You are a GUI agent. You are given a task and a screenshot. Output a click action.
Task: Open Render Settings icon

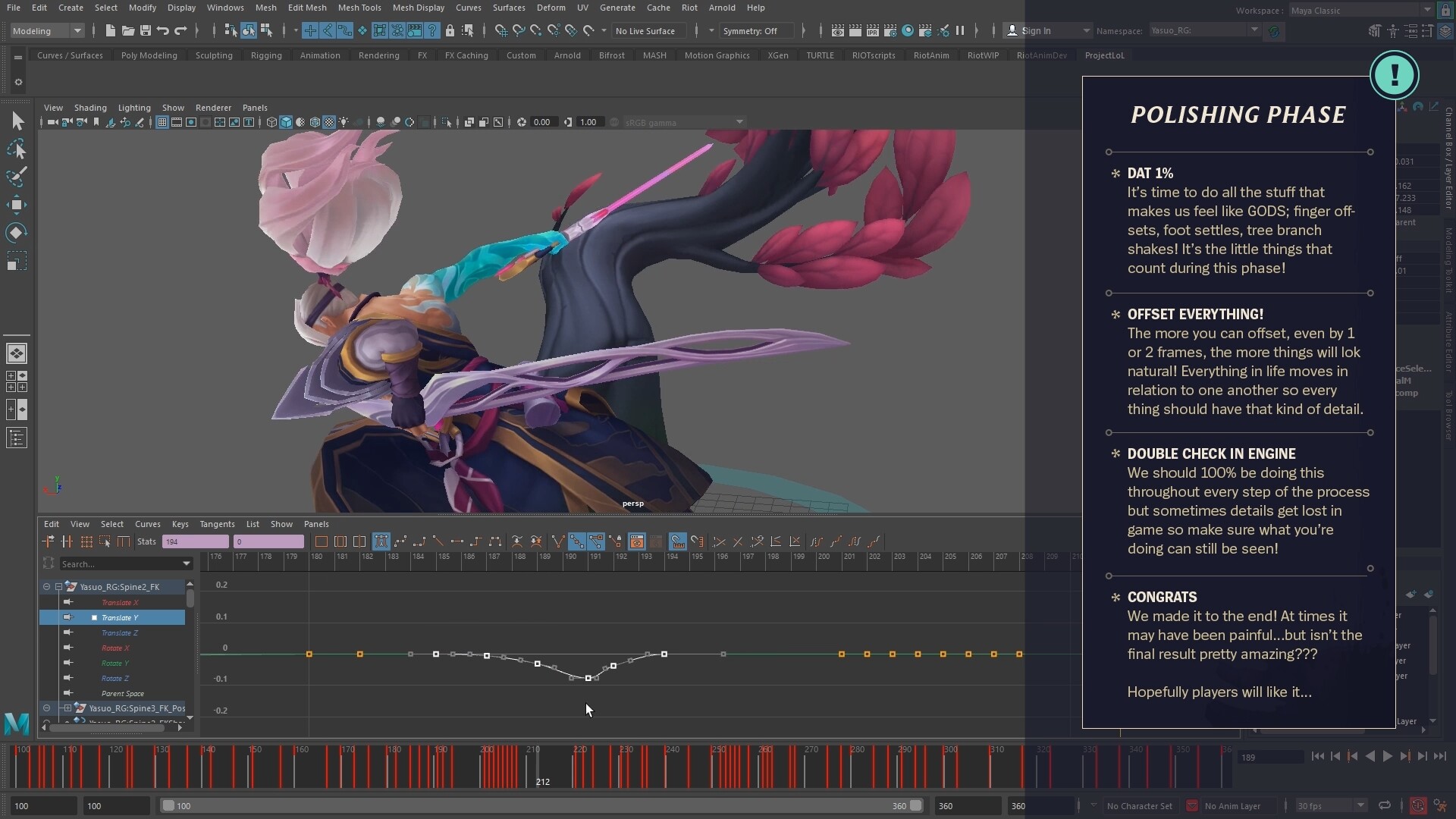(x=890, y=31)
